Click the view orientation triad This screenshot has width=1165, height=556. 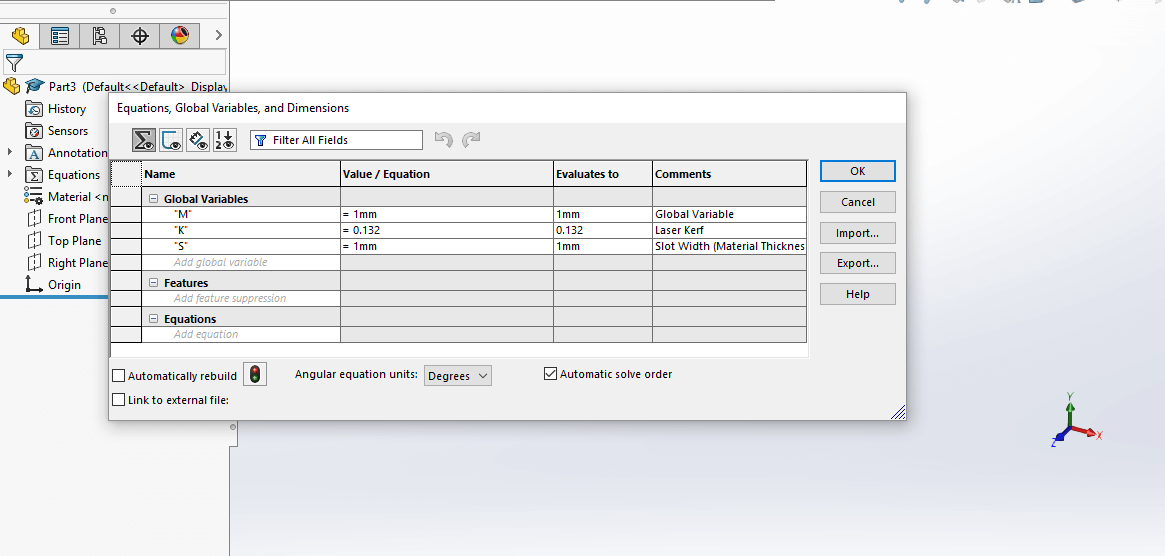pyautogui.click(x=1076, y=421)
